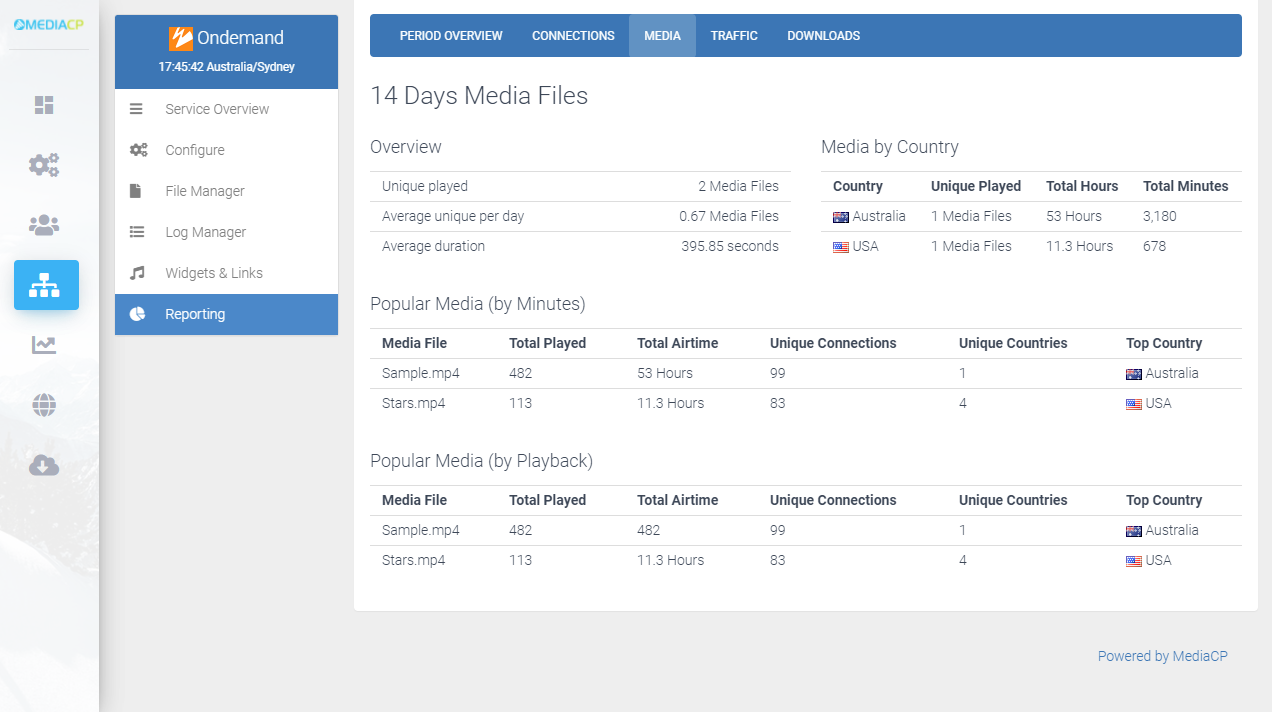
Task: Click Australia flag in Popular Media by Minutes
Action: 1134,374
